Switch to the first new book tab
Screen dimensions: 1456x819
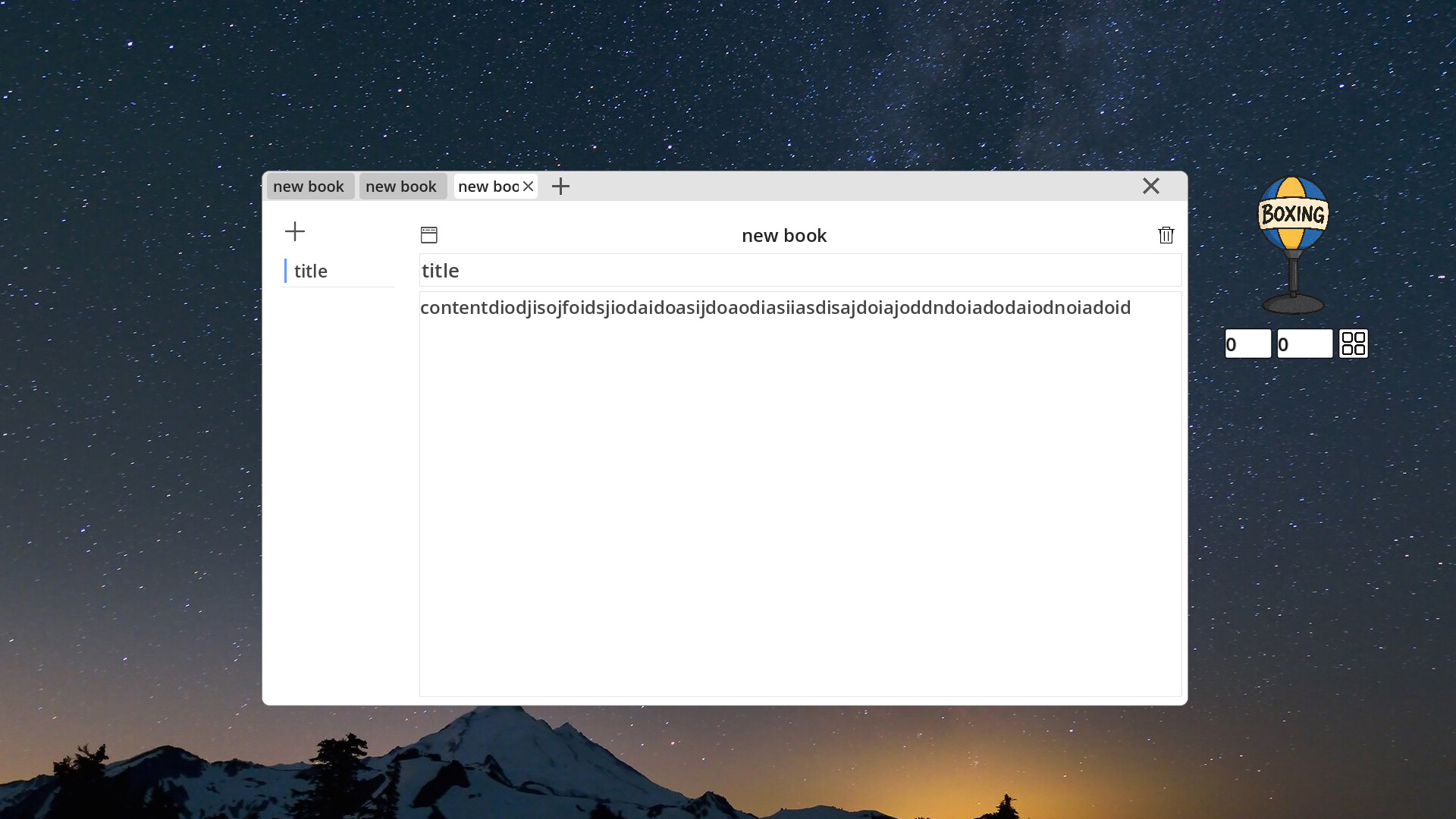(x=309, y=187)
